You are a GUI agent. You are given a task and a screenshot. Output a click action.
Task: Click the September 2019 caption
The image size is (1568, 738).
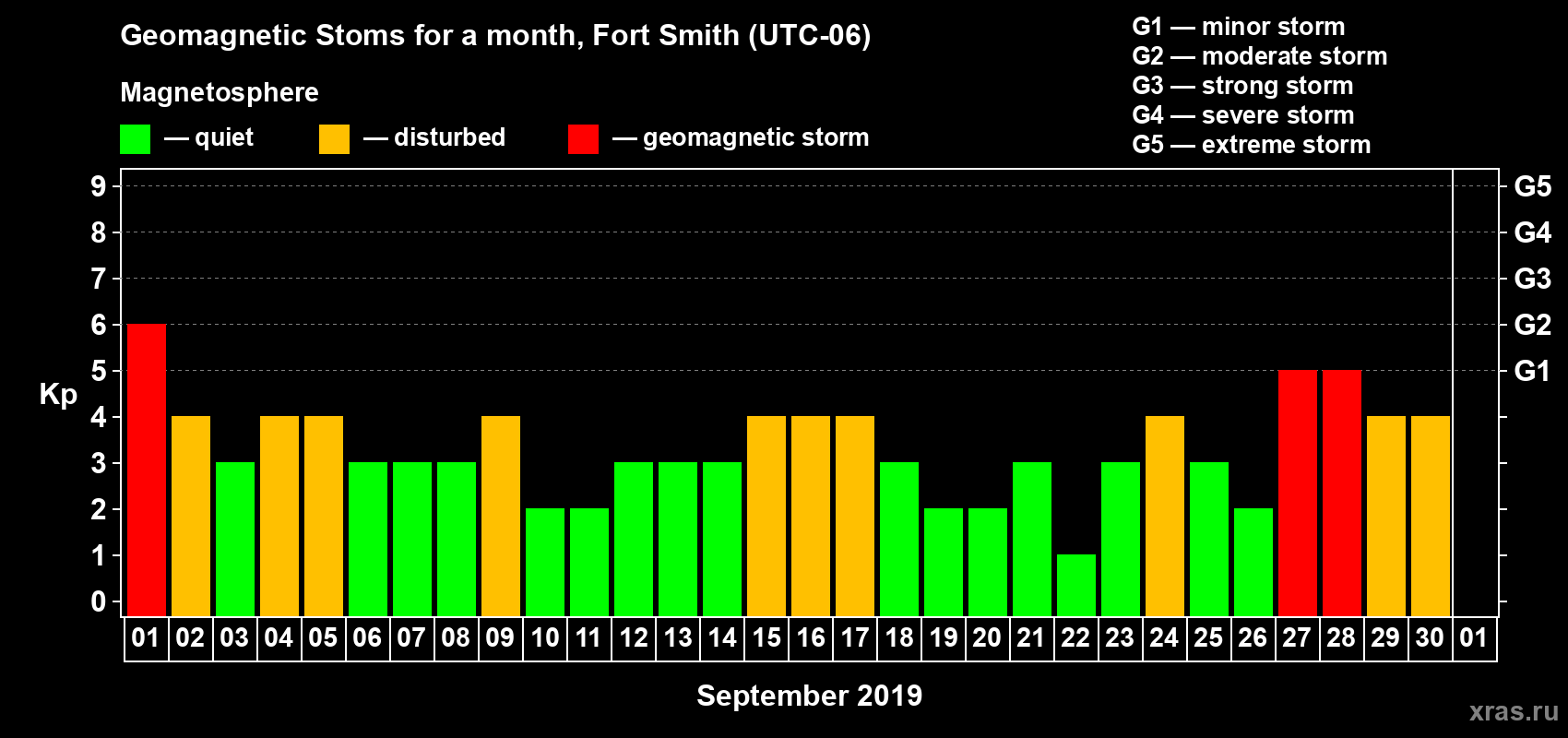[x=809, y=696]
